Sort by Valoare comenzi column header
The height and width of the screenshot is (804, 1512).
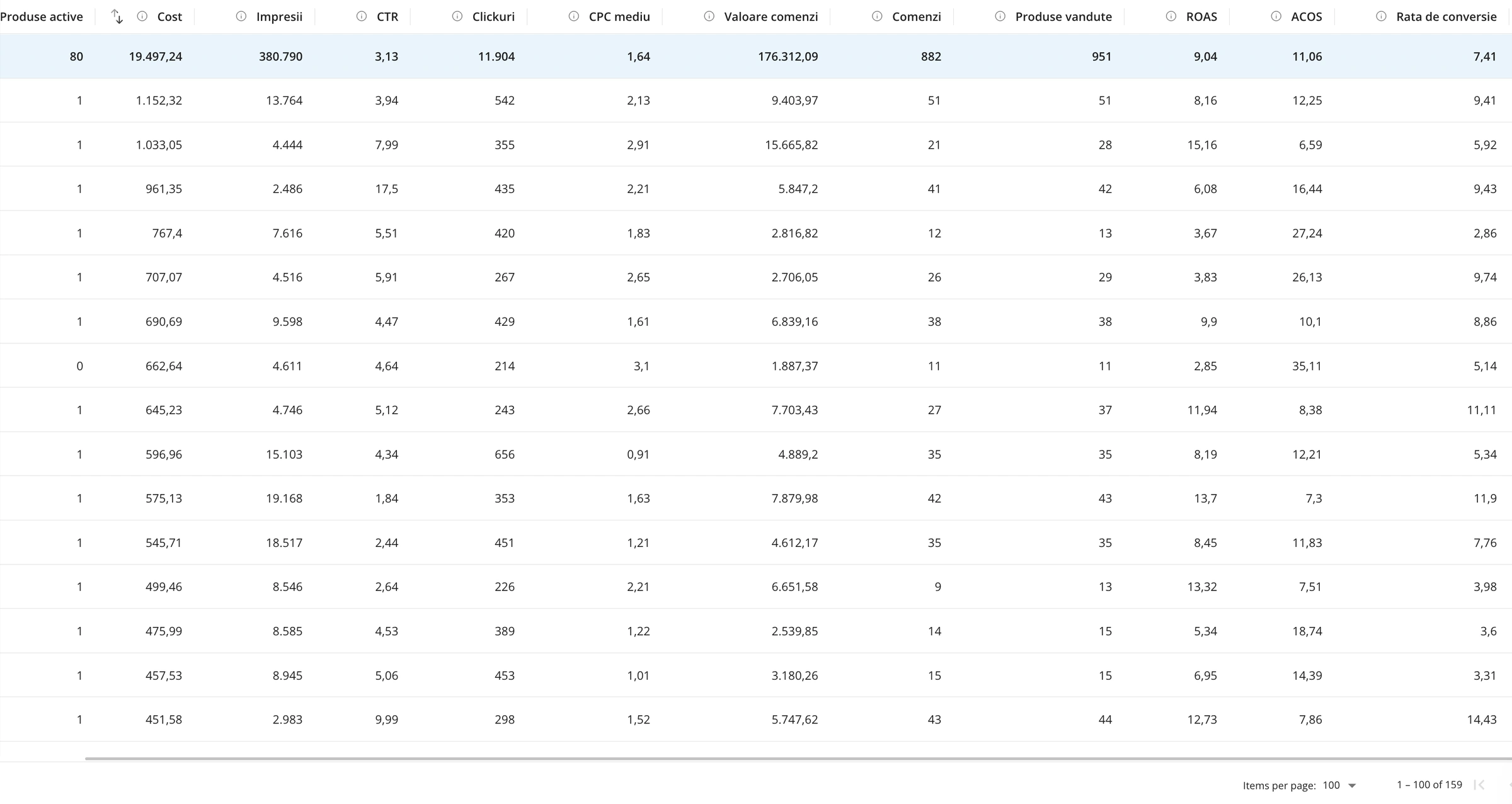click(x=771, y=16)
